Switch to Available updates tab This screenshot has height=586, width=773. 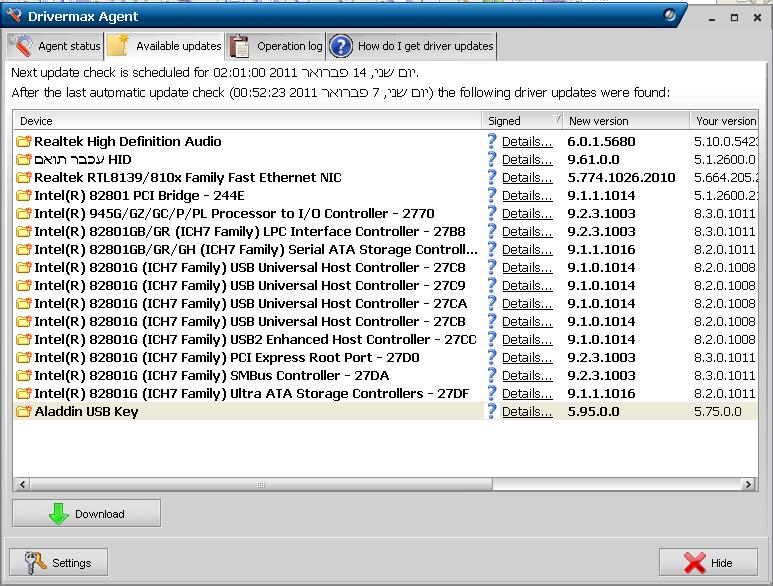(165, 46)
